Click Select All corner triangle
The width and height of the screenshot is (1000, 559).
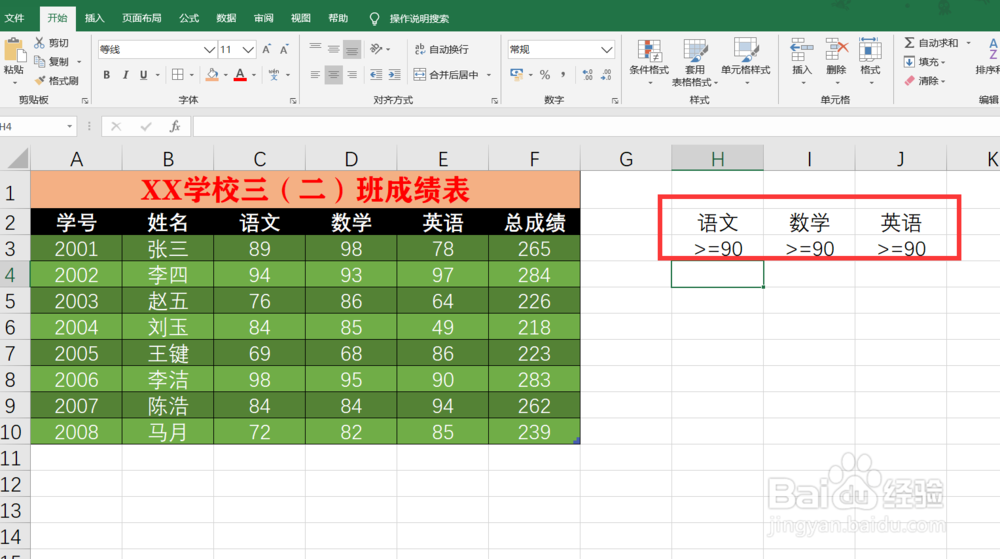17,158
